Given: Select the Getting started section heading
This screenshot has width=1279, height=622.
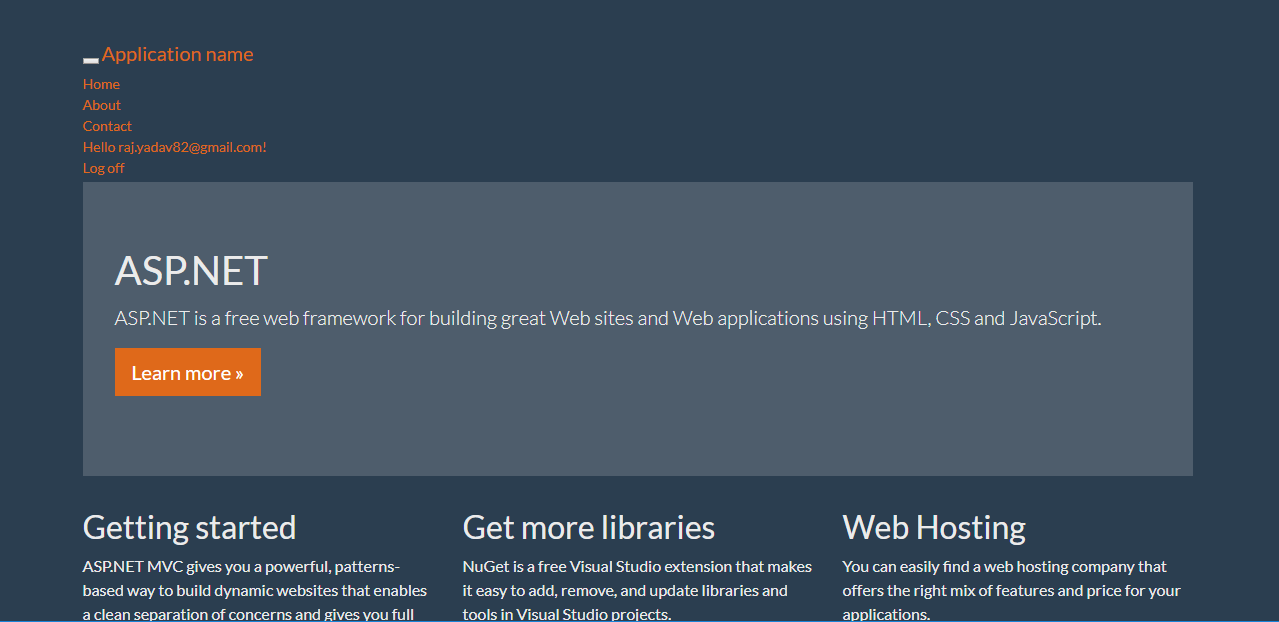Looking at the screenshot, I should (189, 527).
